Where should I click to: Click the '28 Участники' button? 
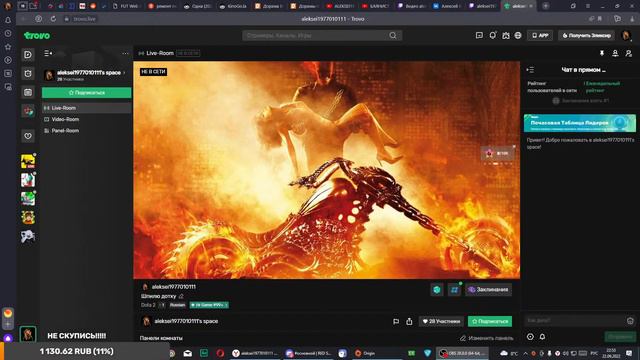tap(441, 322)
